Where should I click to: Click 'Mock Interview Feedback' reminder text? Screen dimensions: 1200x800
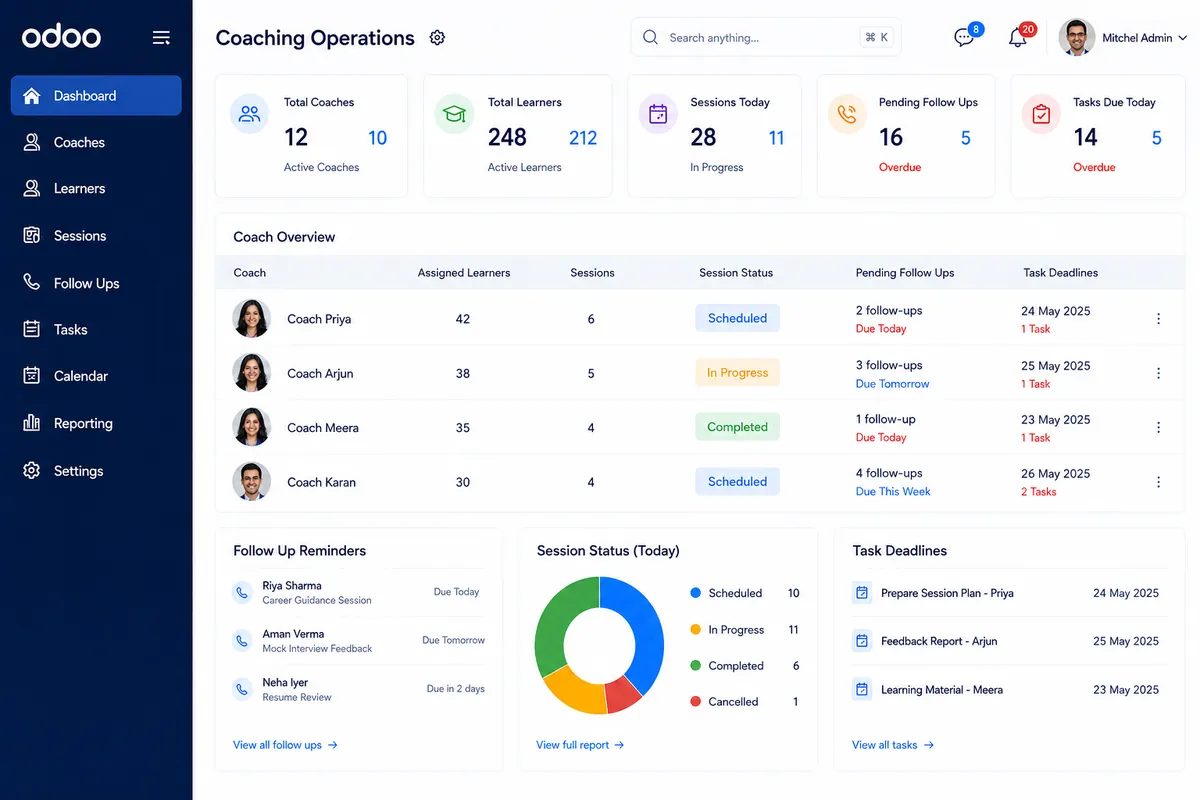pos(317,649)
